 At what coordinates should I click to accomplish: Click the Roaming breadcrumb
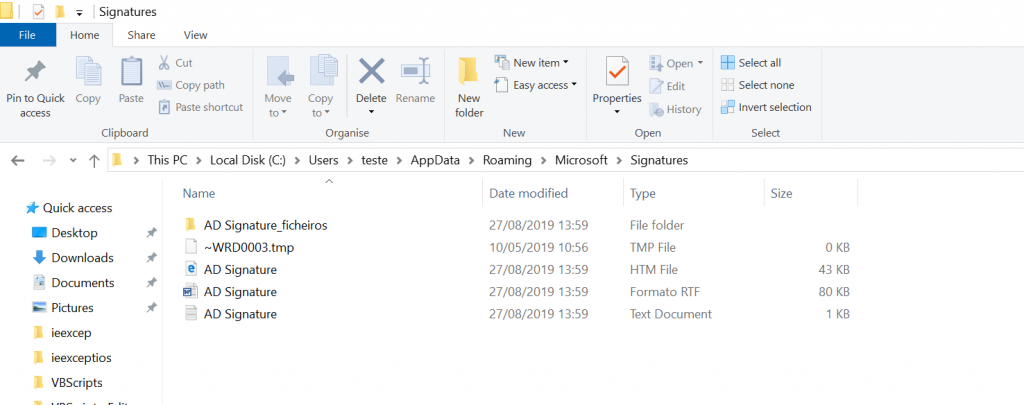tap(507, 160)
